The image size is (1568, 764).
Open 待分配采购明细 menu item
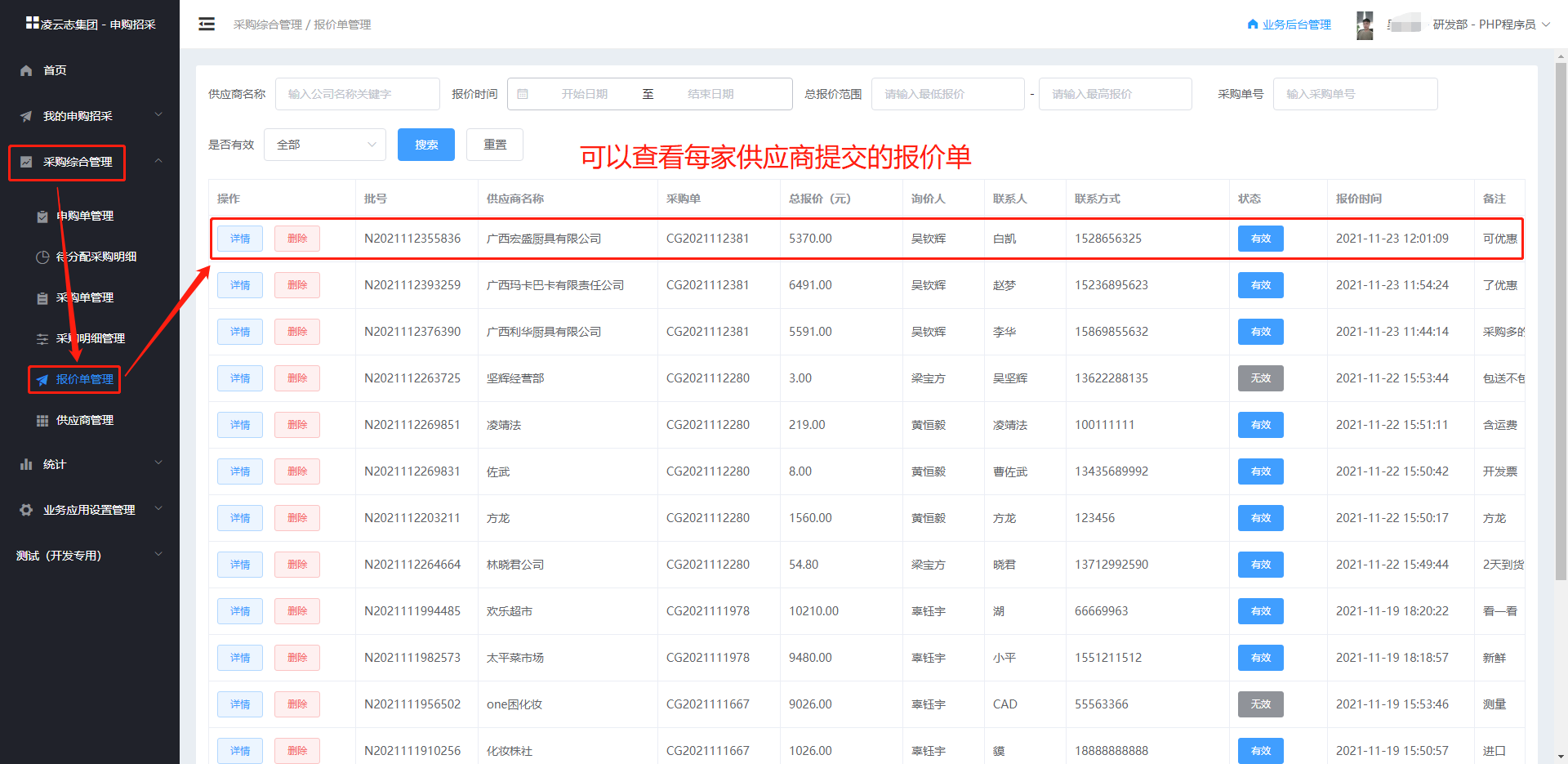pyautogui.click(x=96, y=257)
